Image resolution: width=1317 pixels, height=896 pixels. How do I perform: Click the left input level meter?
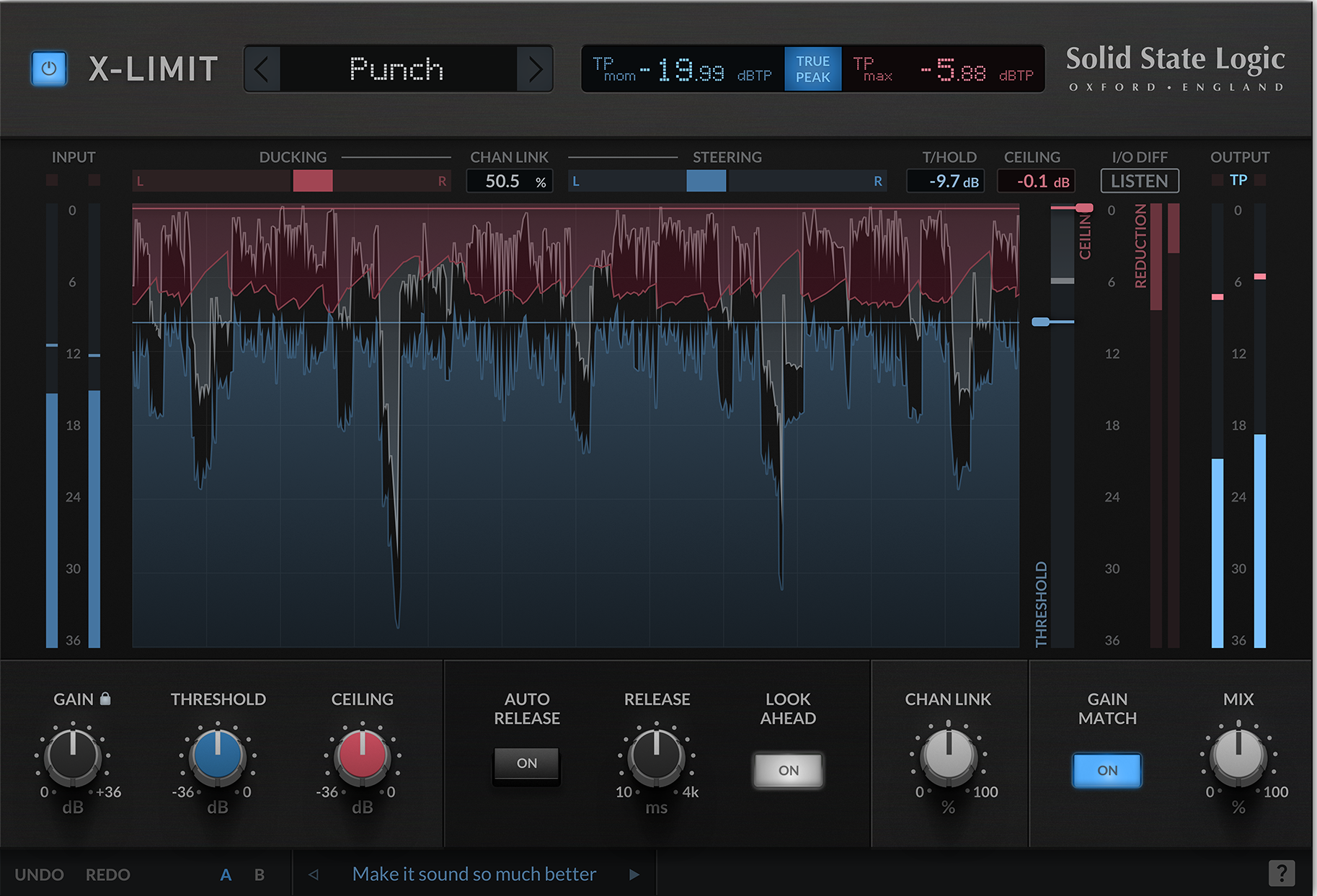(52, 425)
